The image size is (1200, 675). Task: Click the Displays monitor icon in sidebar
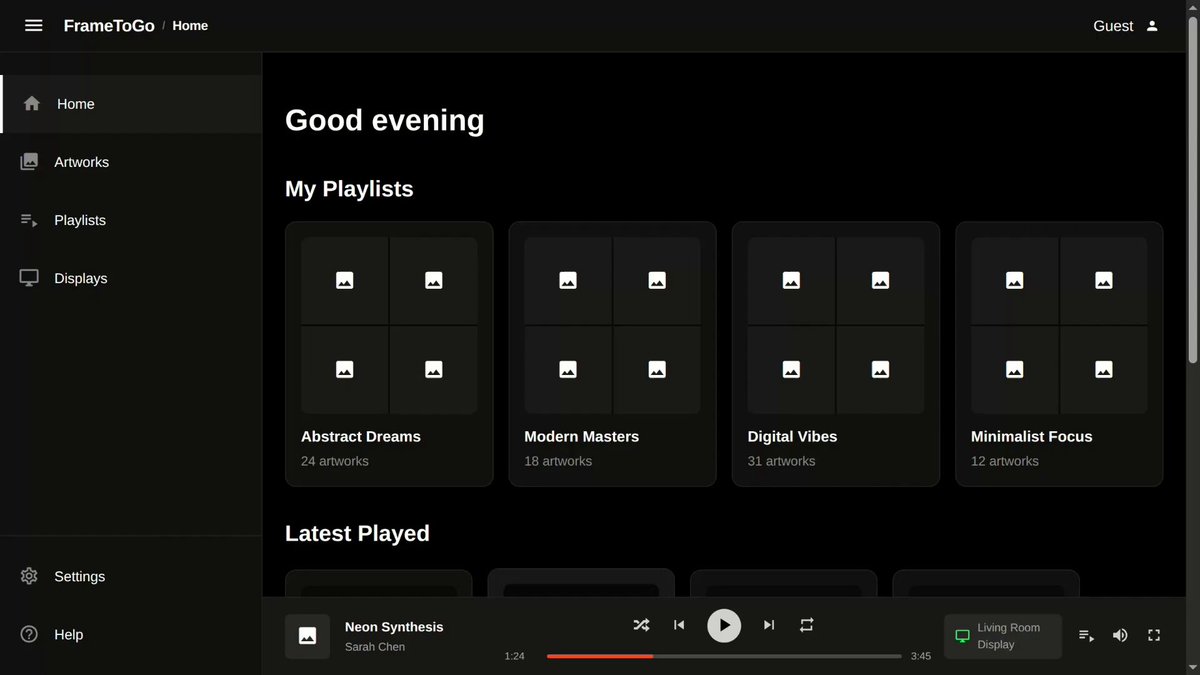29,278
